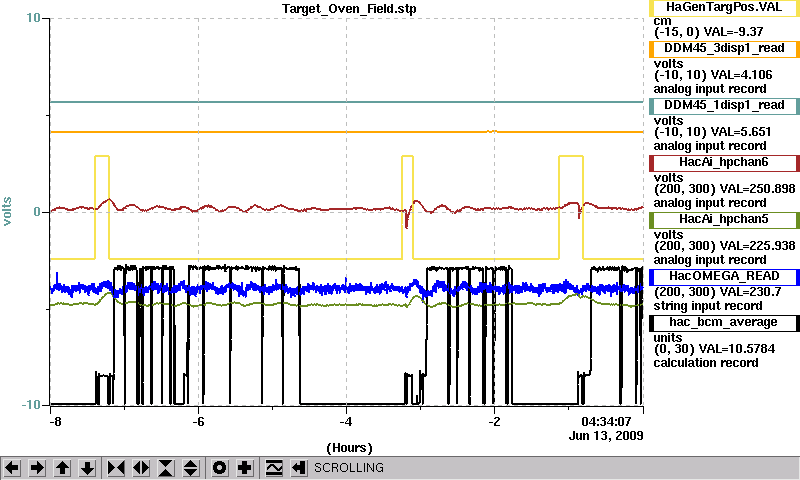Screen dimensions: 800x480
Task: Pan the graph right with the right arrow
Action: [37, 468]
